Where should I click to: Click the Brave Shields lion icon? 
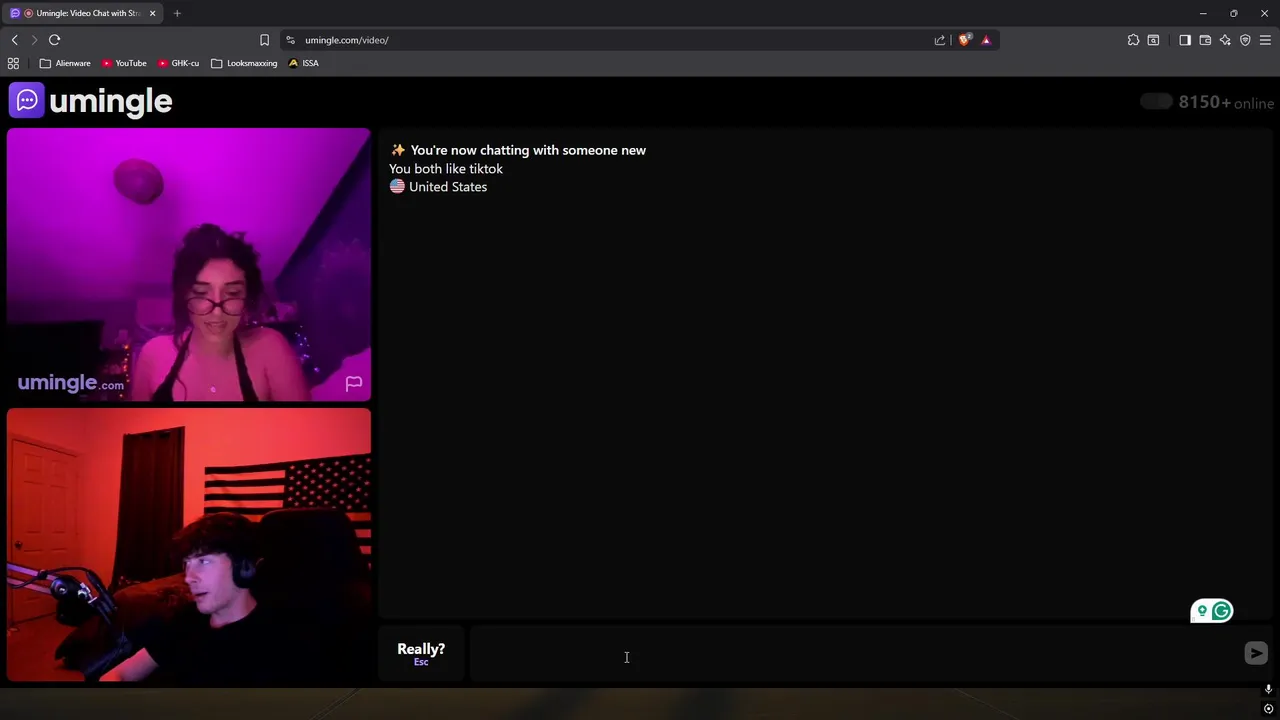coord(964,40)
